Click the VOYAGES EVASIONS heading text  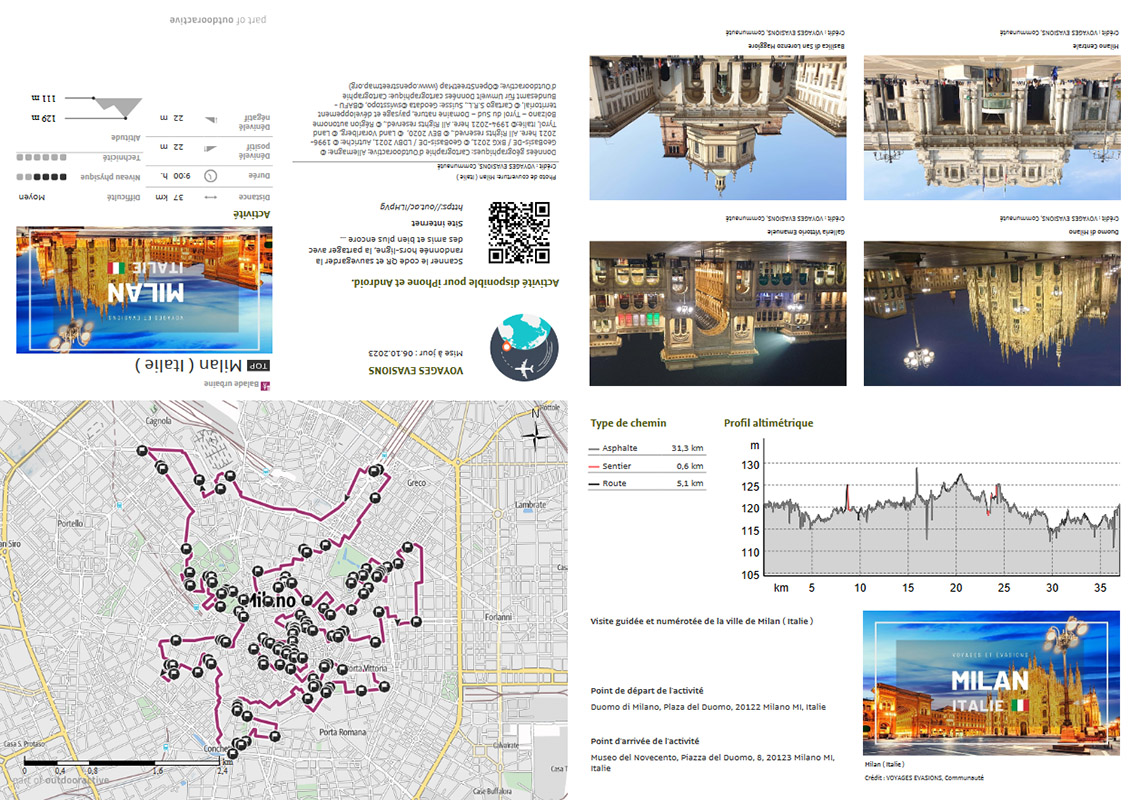click(415, 370)
